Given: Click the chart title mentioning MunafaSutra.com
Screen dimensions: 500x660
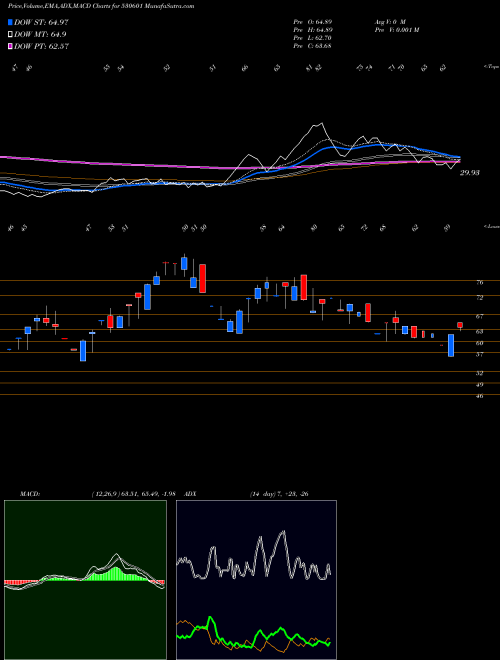Looking at the screenshot, I should tap(101, 6).
